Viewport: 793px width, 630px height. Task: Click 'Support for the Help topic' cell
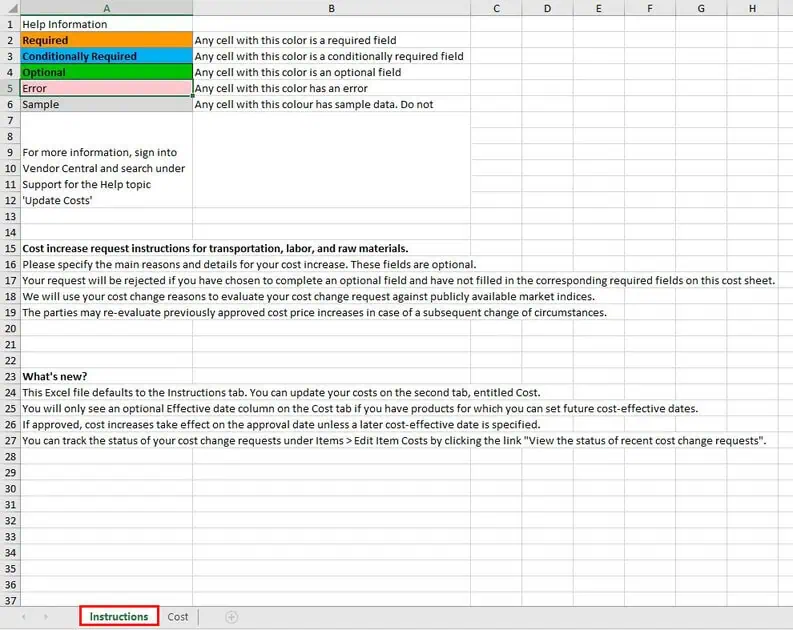click(106, 185)
